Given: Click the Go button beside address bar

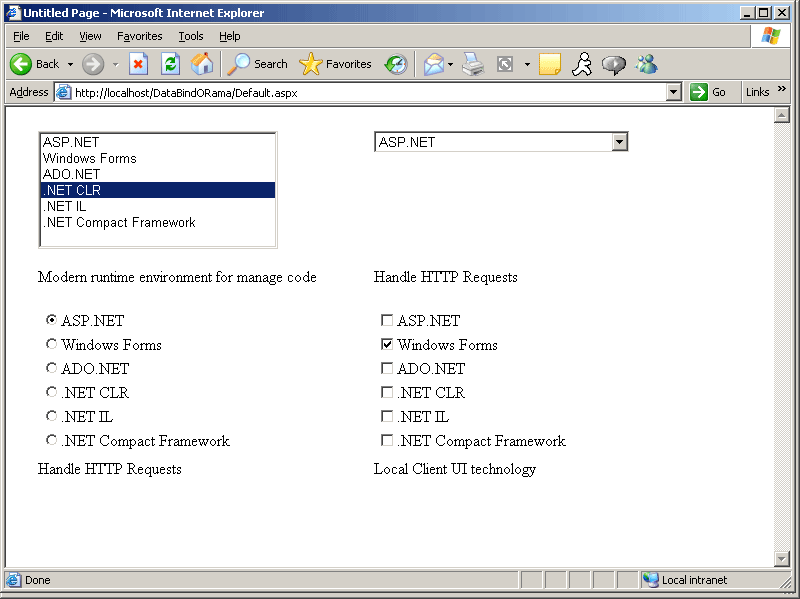Looking at the screenshot, I should [x=712, y=92].
